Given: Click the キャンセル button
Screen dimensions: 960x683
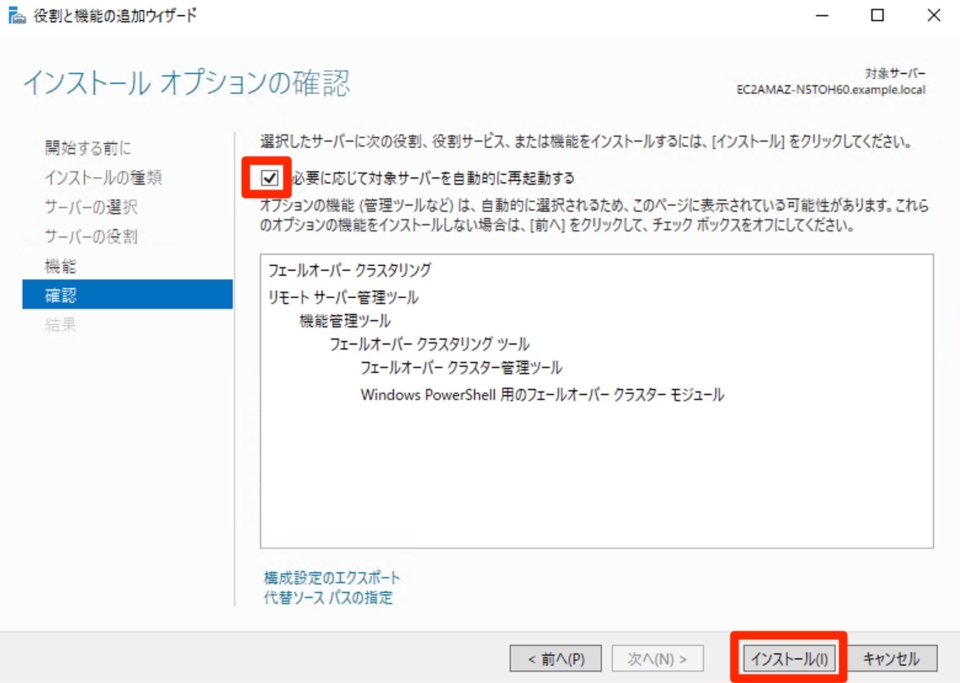Looking at the screenshot, I should pos(891,659).
